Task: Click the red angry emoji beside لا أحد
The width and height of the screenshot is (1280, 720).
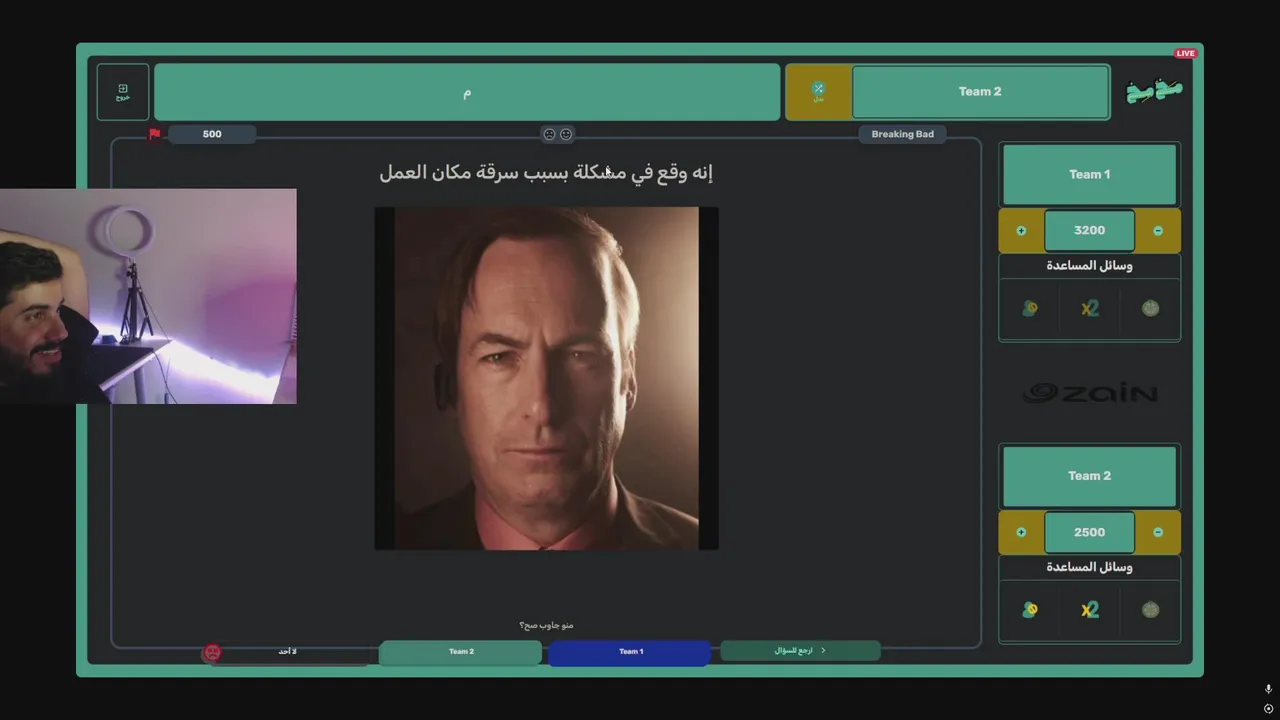Action: coord(212,652)
